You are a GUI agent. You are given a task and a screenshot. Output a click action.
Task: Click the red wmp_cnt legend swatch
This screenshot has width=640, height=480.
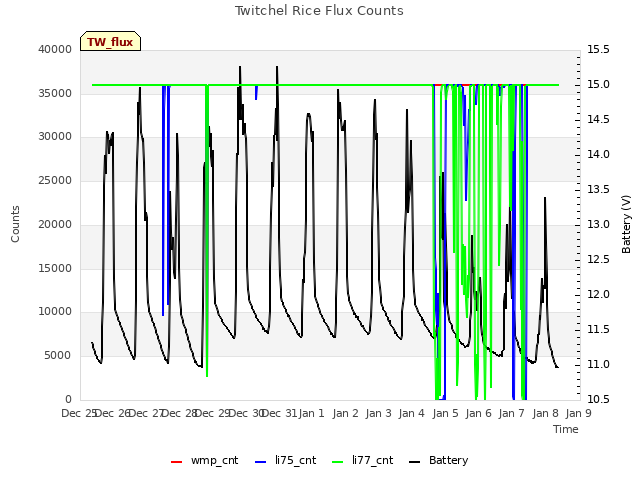coord(176,462)
